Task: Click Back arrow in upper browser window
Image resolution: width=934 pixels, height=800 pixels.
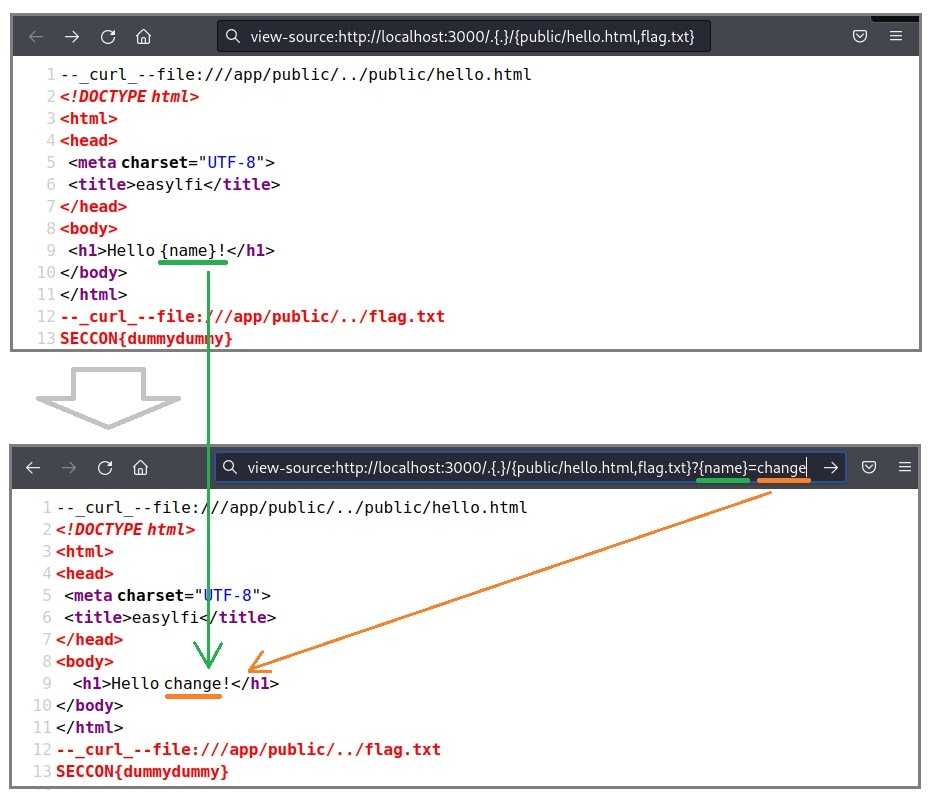Action: pos(36,37)
